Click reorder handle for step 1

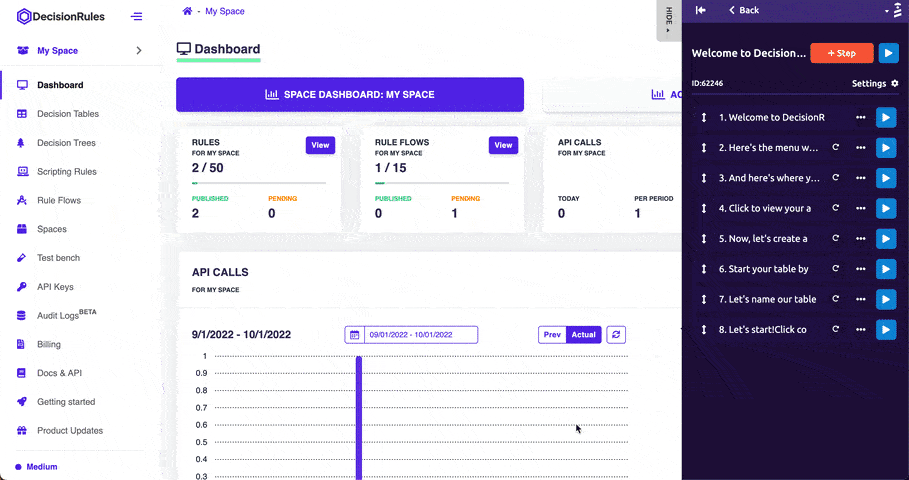[704, 118]
